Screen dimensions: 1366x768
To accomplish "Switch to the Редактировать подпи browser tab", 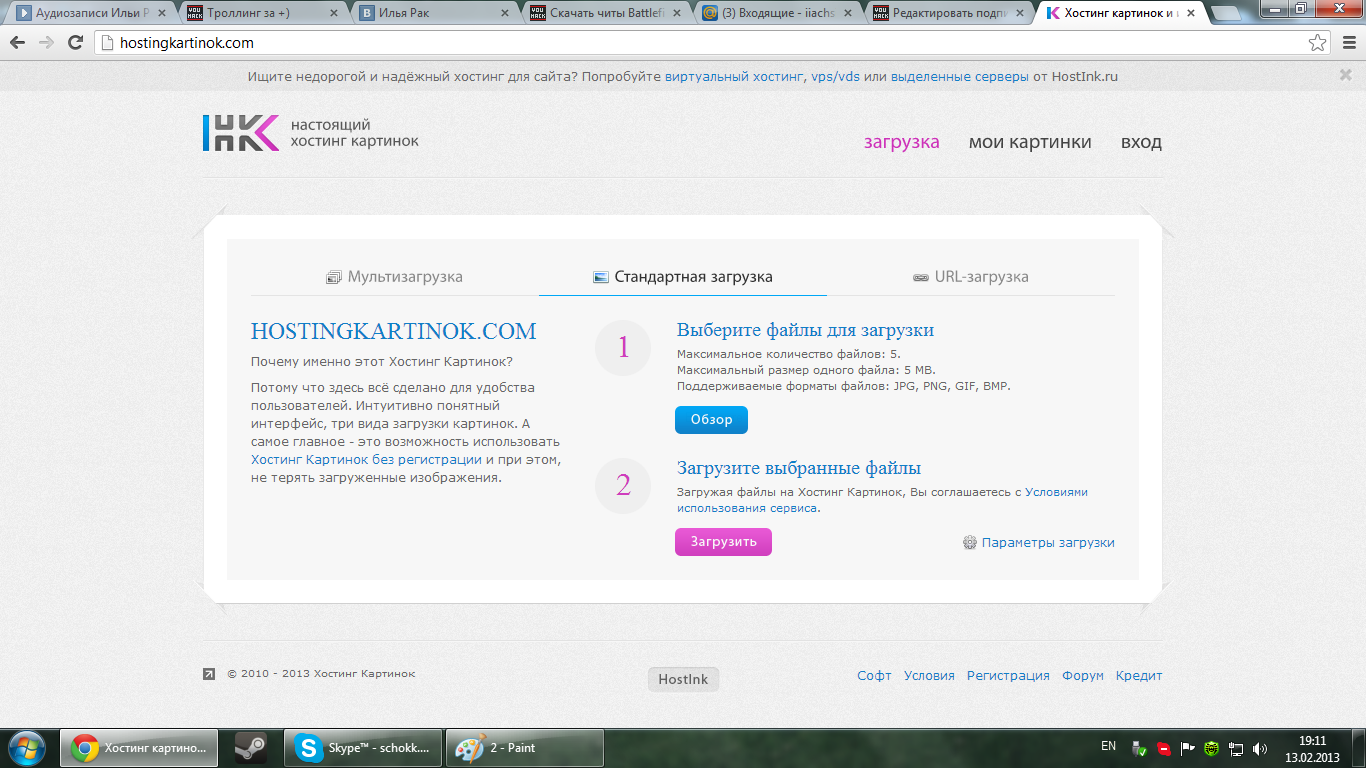I will 950,13.
